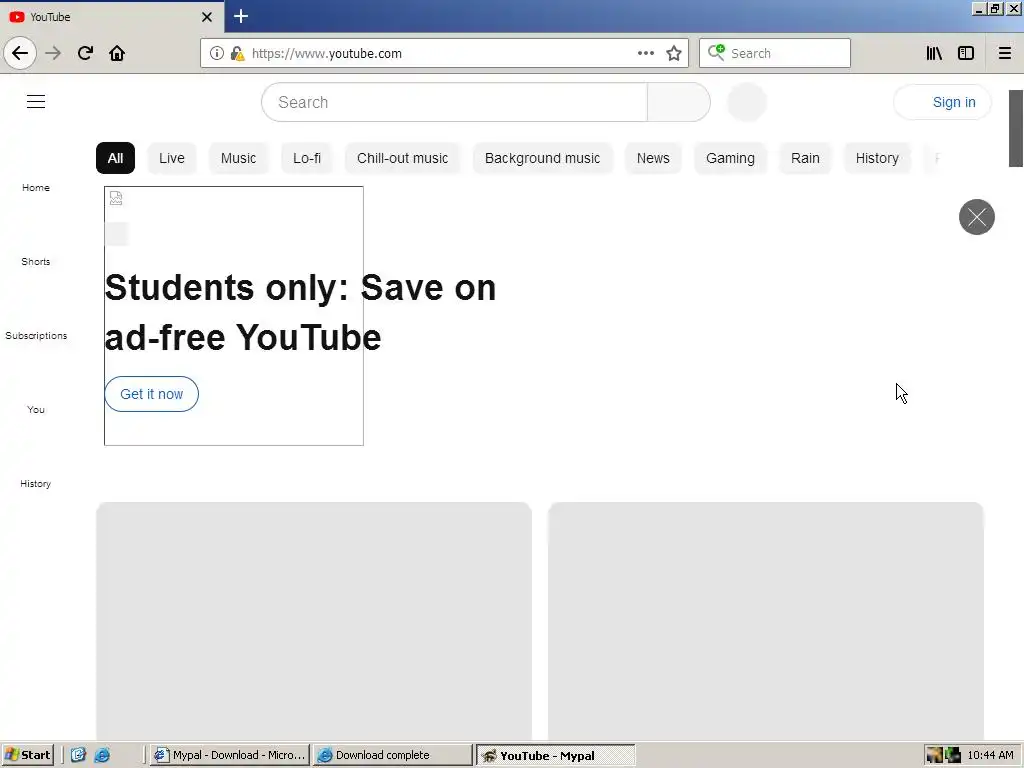
Task: Select the Lo-fi filter chip
Action: click(x=307, y=158)
